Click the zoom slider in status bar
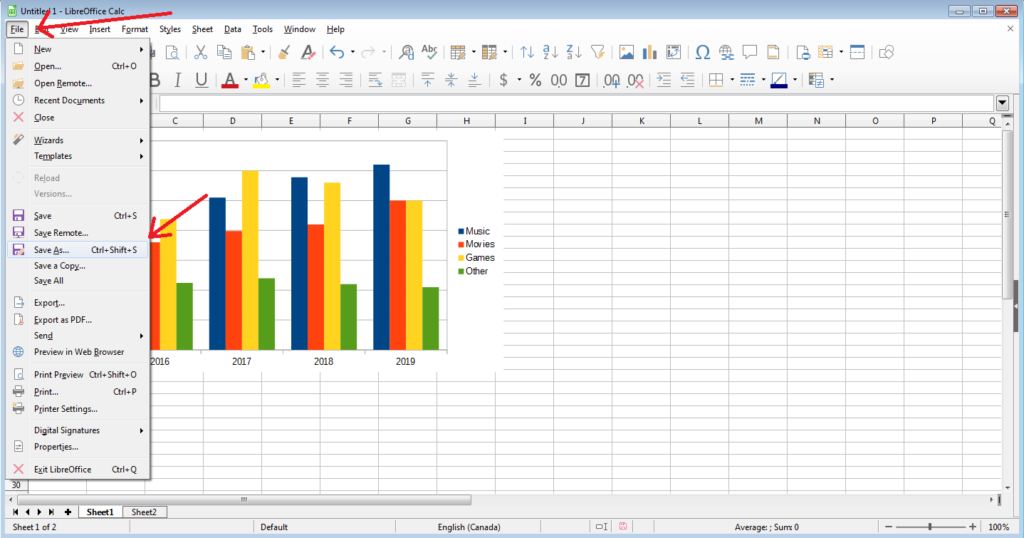The image size is (1024, 538). (x=930, y=526)
